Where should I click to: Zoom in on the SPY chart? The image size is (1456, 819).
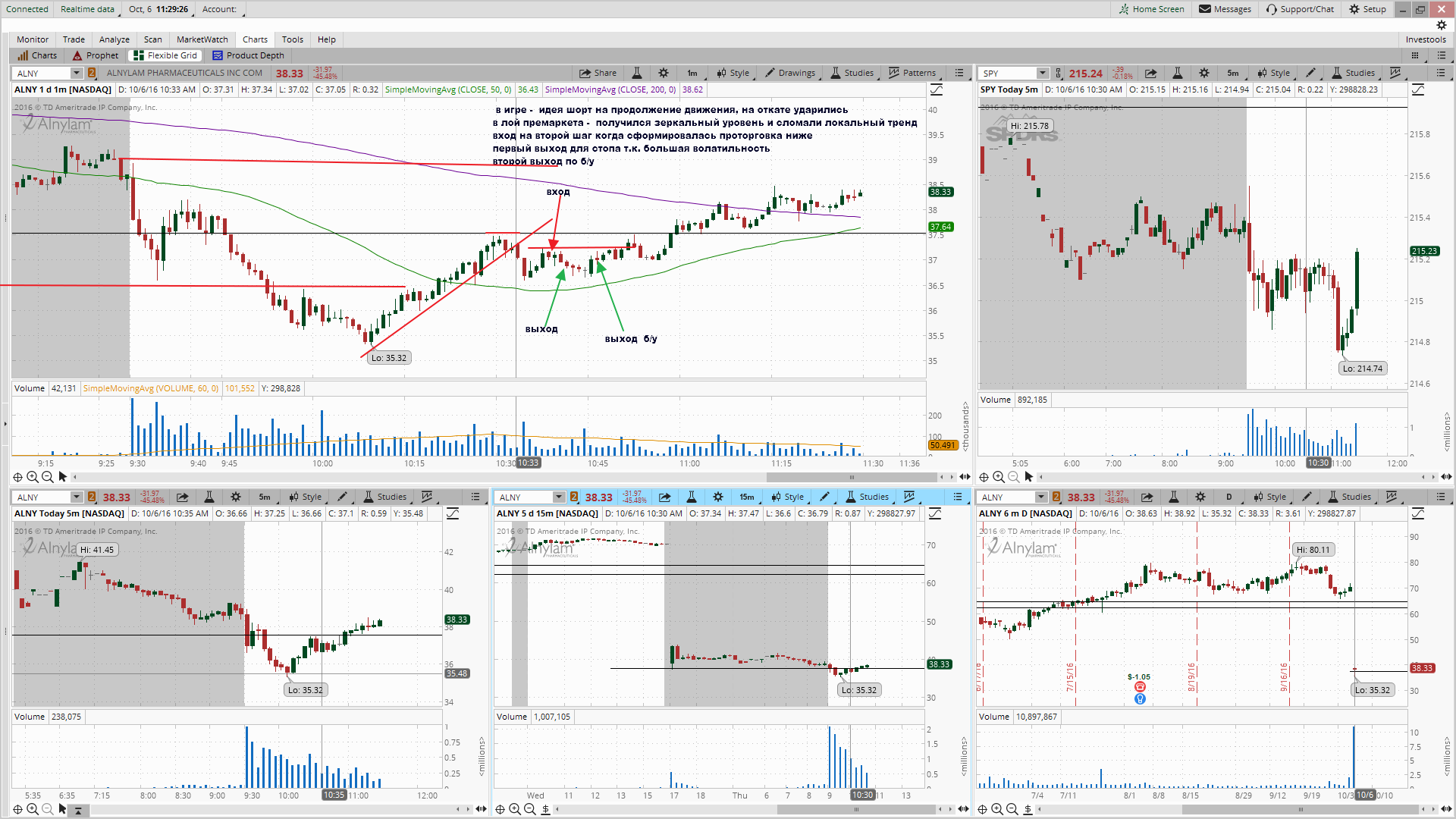999,477
